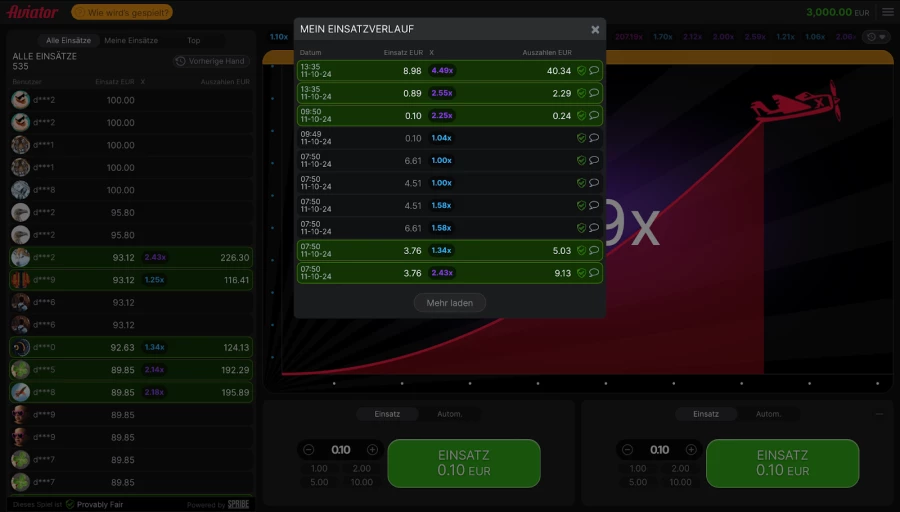Remove the second bet panel via minus icon

(x=879, y=414)
